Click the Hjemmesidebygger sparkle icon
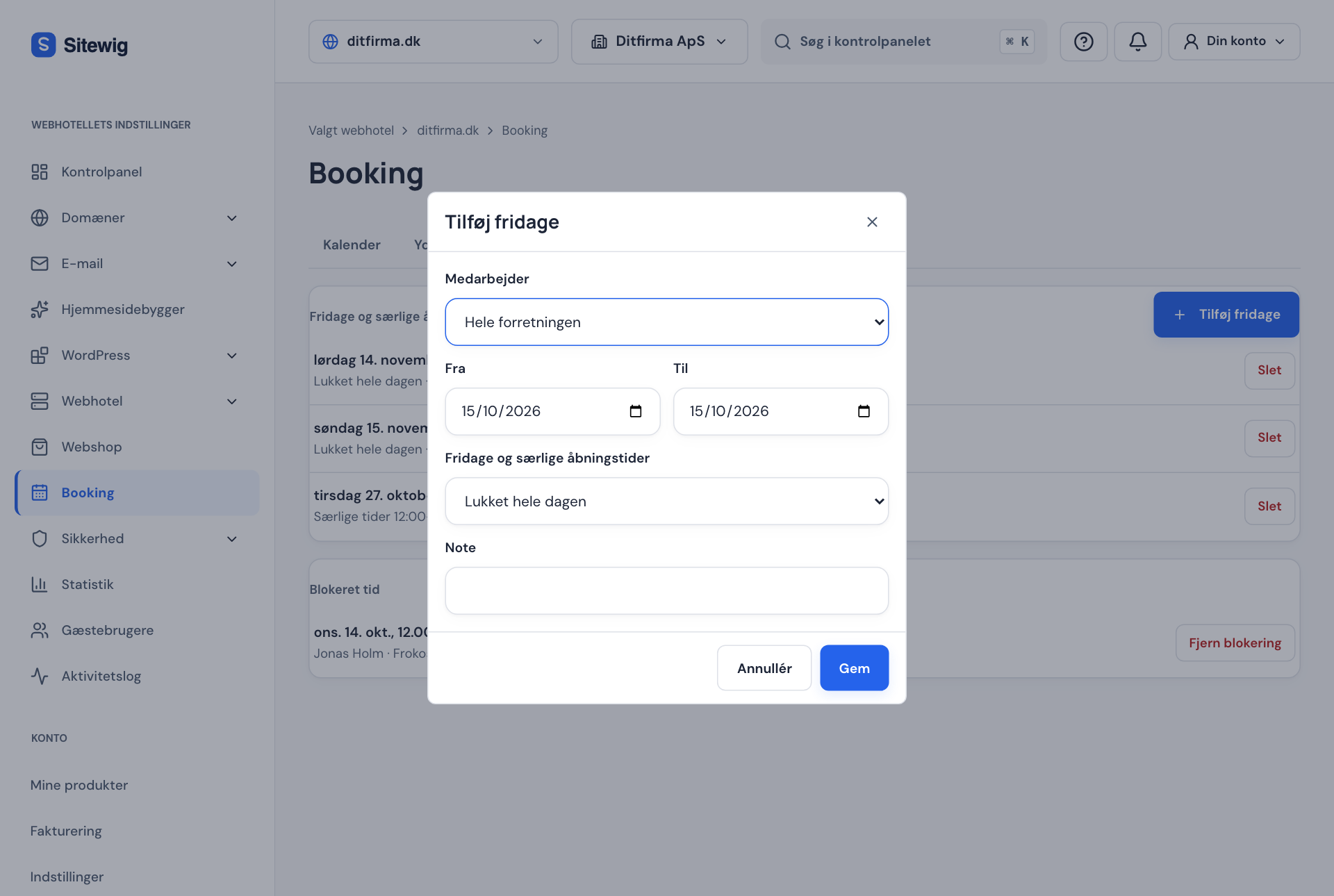The image size is (1334, 896). coord(40,309)
